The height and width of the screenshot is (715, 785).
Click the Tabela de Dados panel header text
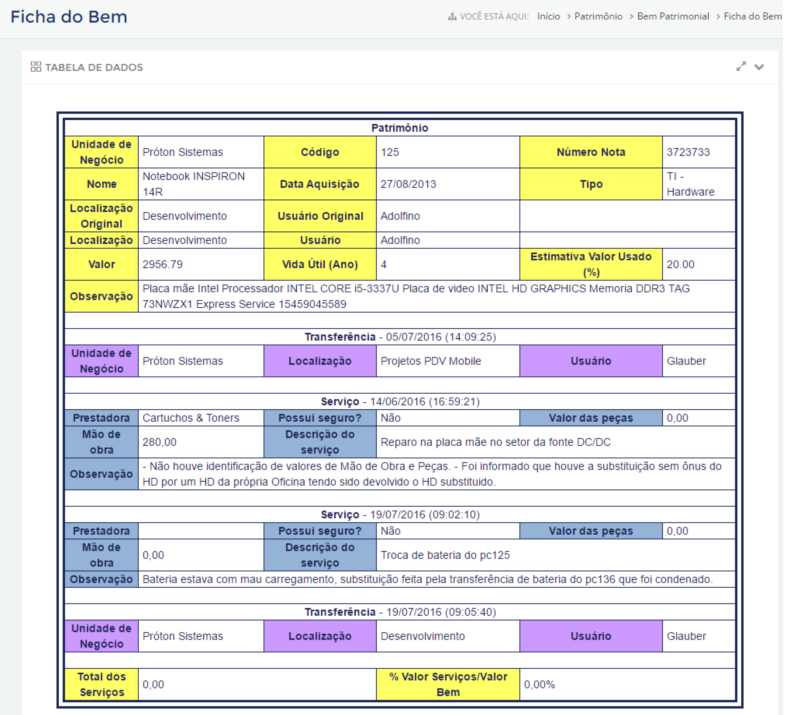94,67
